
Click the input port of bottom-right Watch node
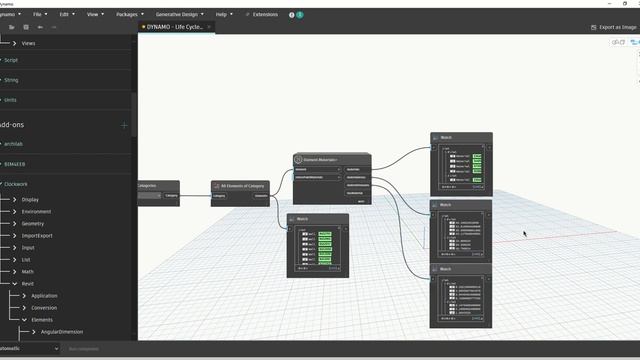(433, 279)
